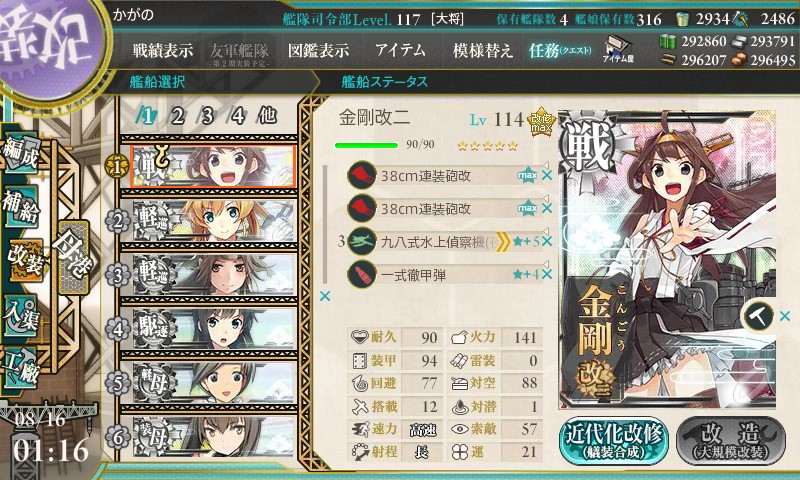Open the 補給 resupply side icon
Viewport: 800px width, 480px height.
pos(21,207)
